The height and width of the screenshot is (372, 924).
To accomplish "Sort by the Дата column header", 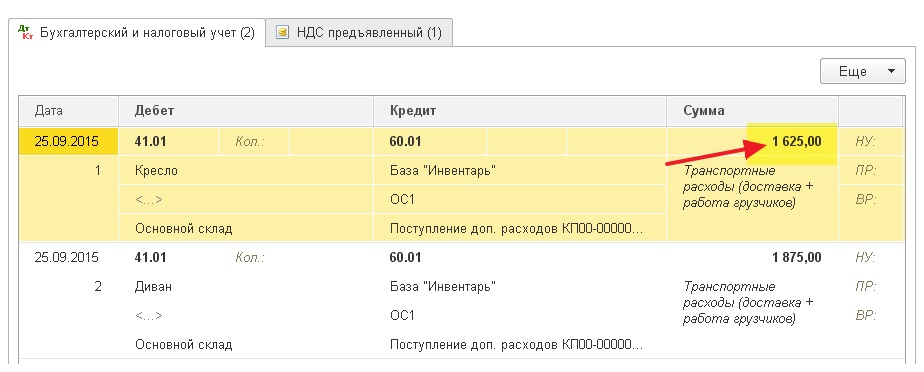I will click(x=68, y=111).
